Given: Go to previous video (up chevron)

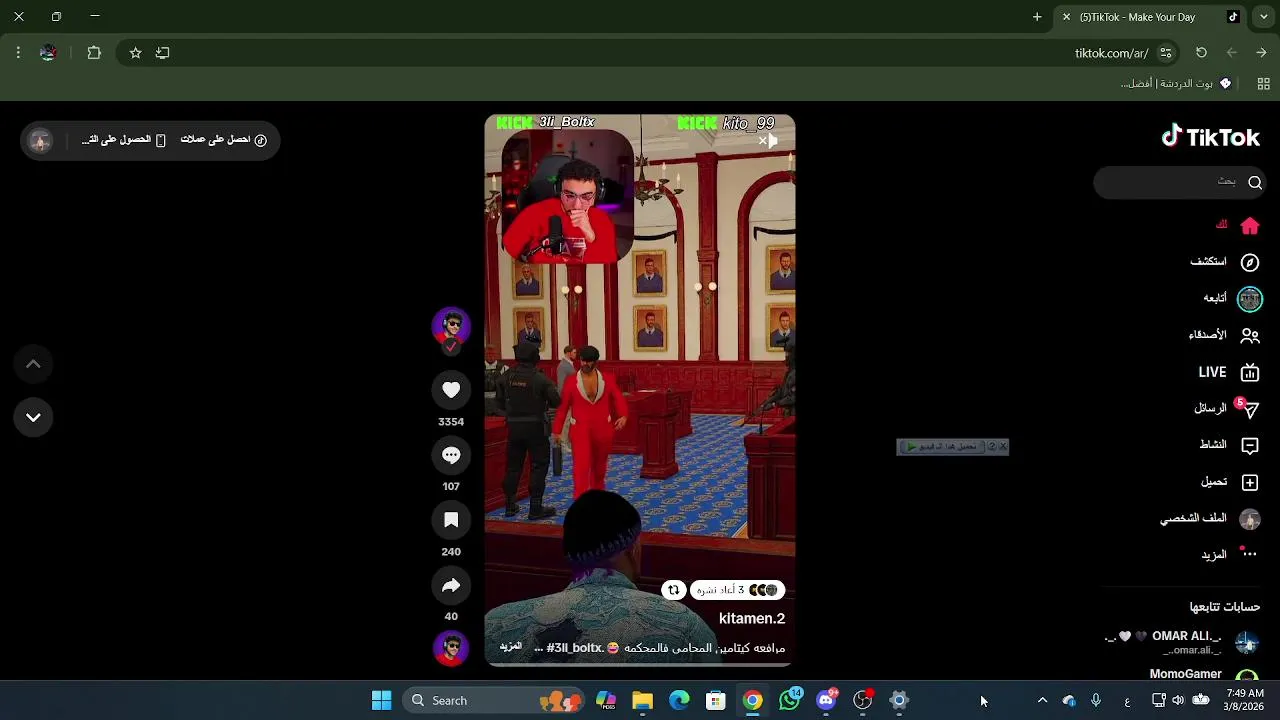Looking at the screenshot, I should click(33, 364).
